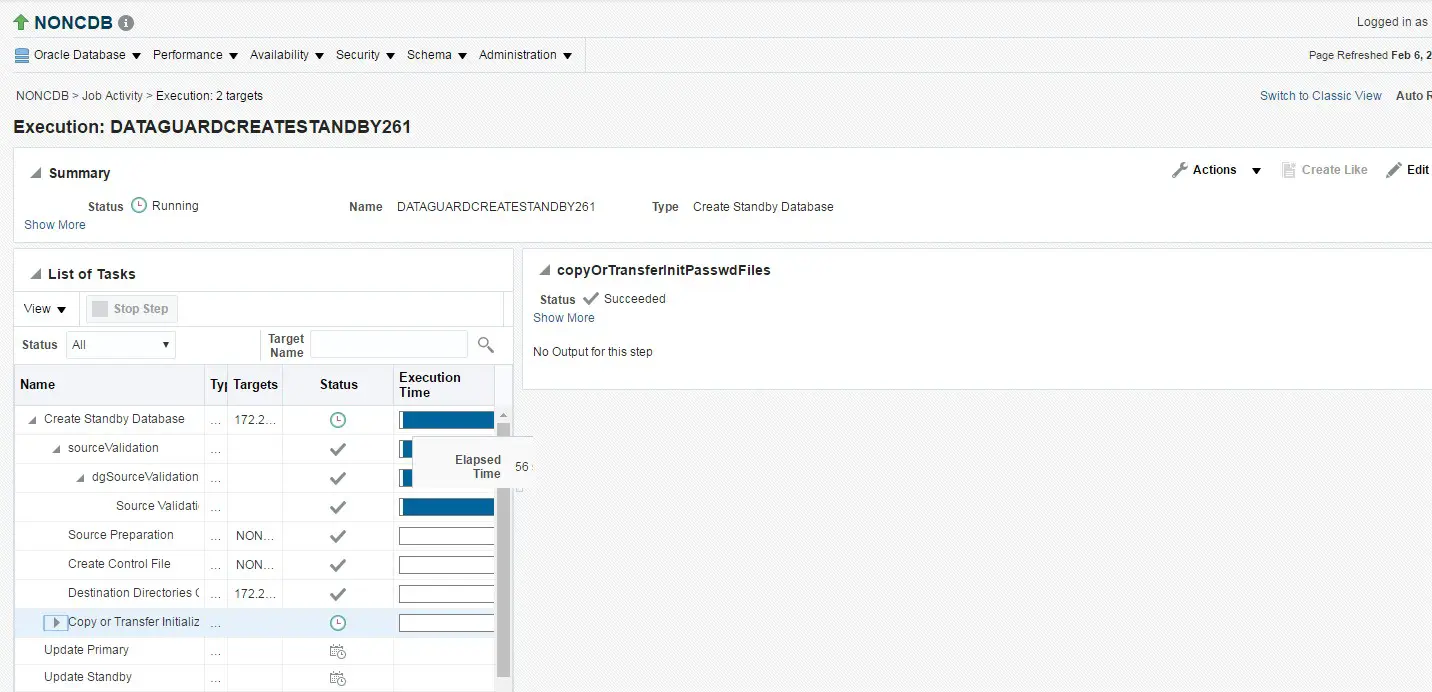Click the checkmark status of the Source Validation leaf row
The image size is (1432, 692).
pos(338,507)
